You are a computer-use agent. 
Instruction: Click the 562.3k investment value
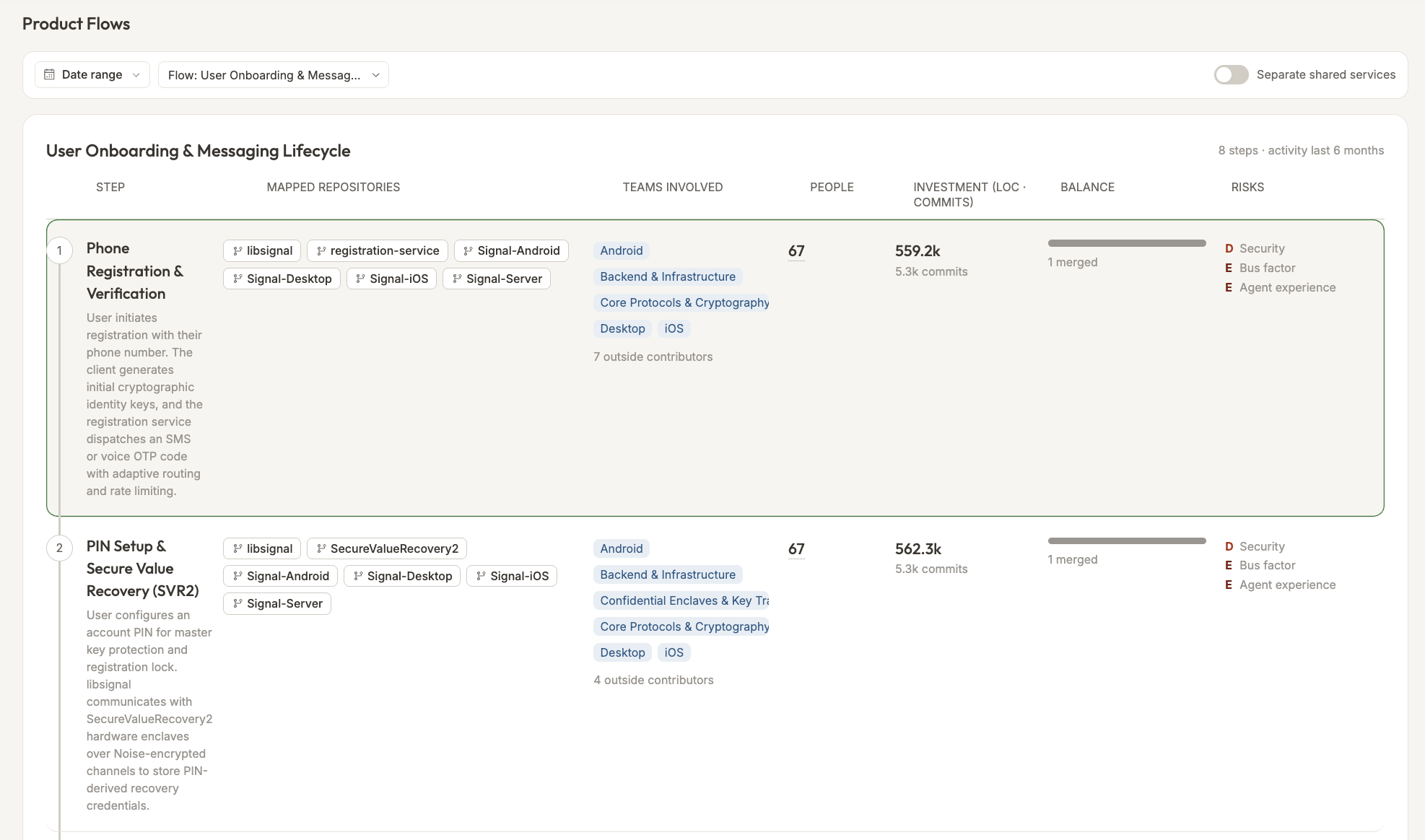click(x=918, y=549)
